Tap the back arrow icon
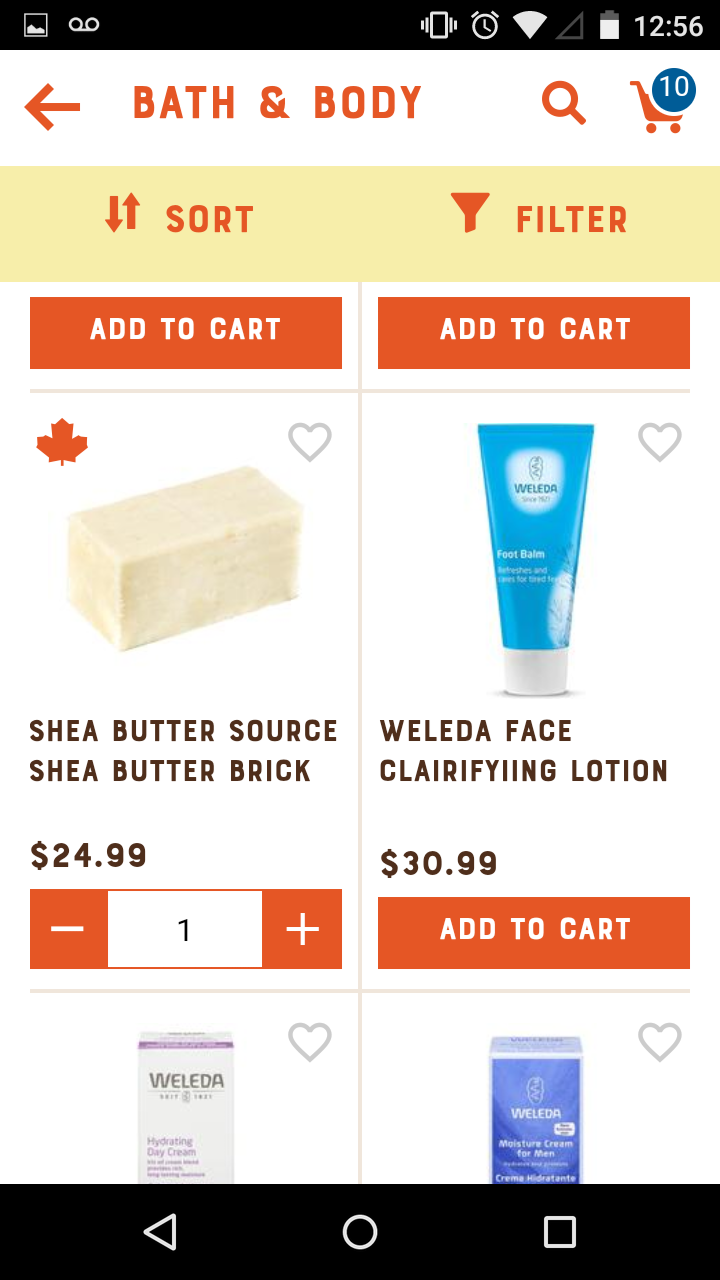The width and height of the screenshot is (720, 1280). 52,105
